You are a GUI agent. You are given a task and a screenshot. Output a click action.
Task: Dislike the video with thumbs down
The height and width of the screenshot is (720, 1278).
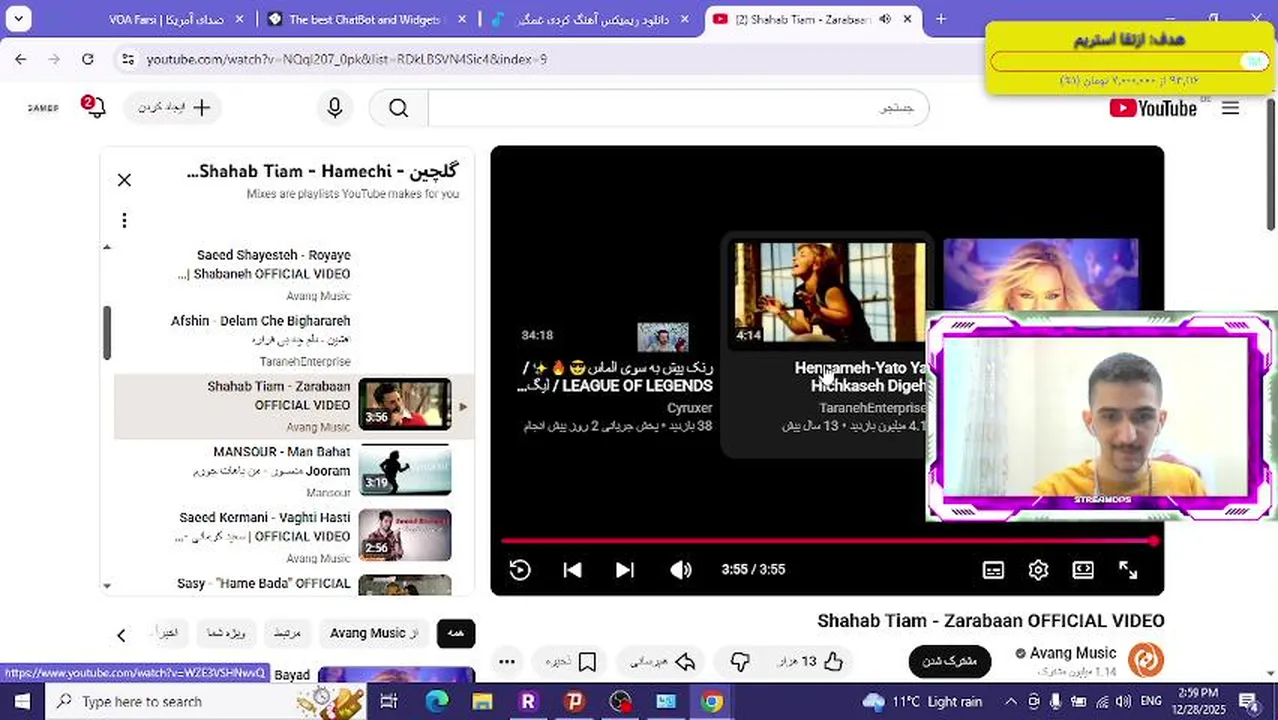click(739, 661)
